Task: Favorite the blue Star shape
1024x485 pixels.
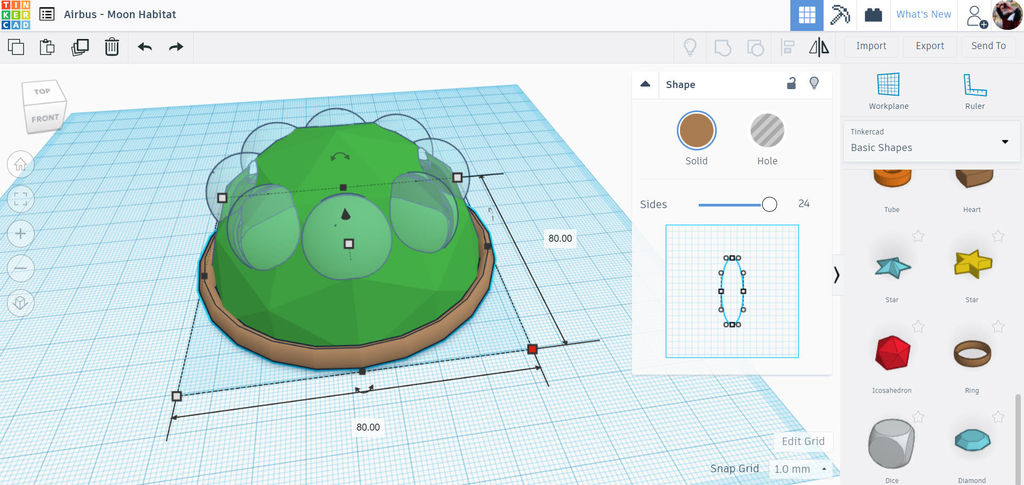Action: (x=918, y=236)
